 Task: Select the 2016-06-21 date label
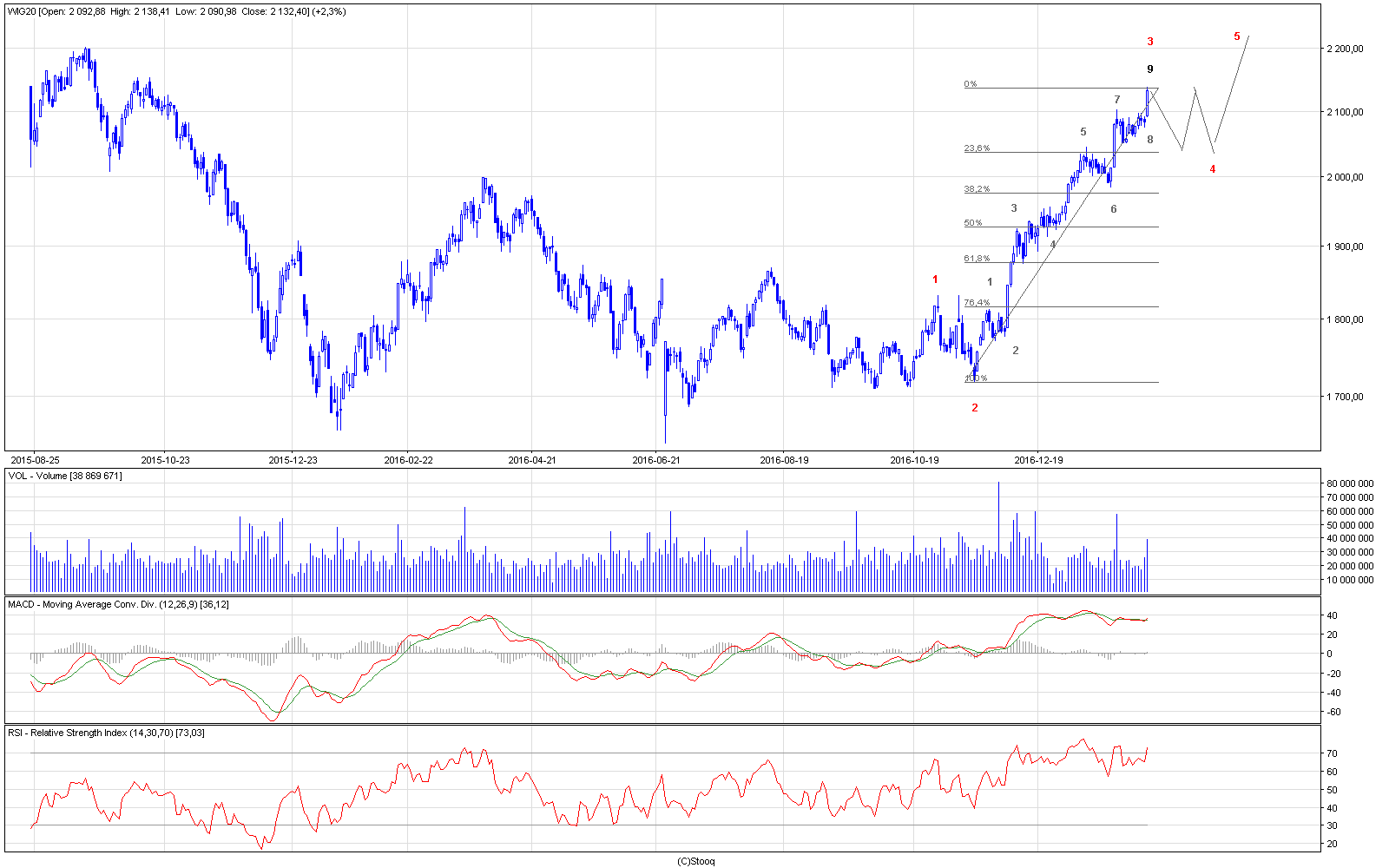(x=657, y=460)
